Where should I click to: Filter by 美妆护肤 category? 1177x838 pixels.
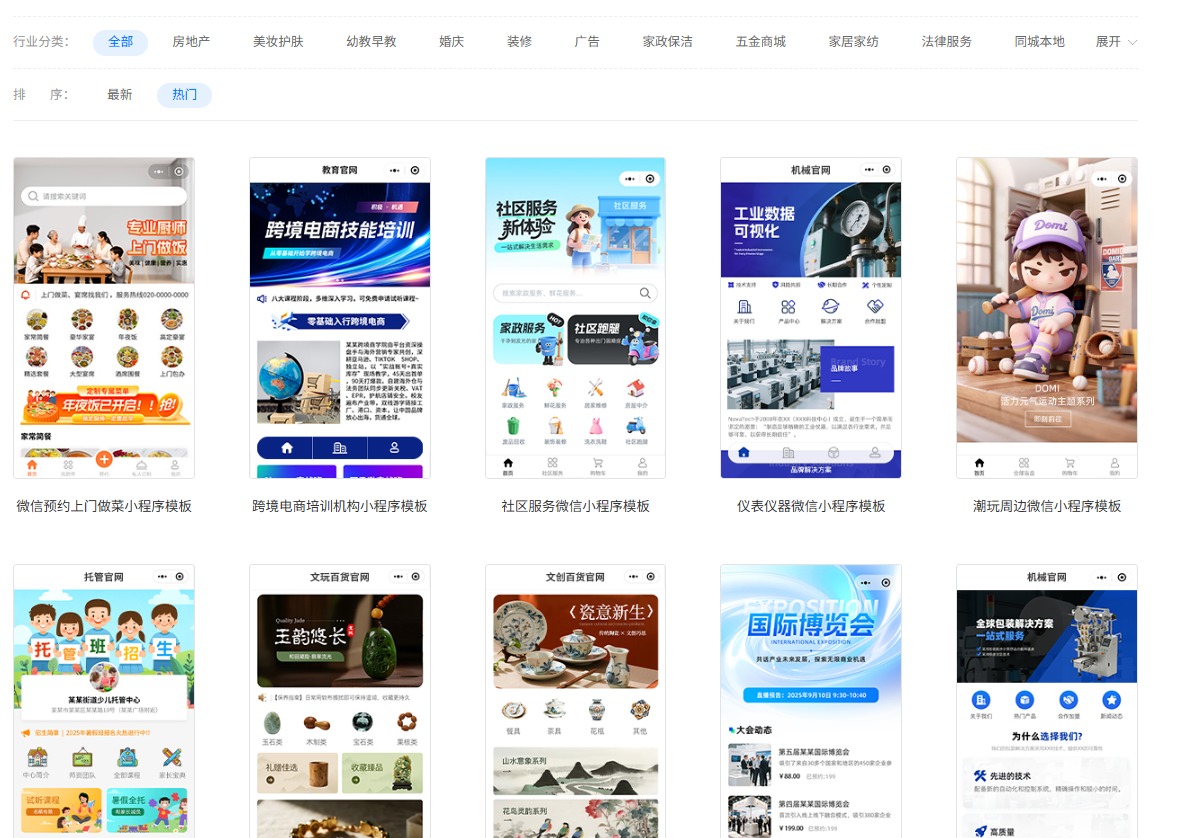pos(278,42)
